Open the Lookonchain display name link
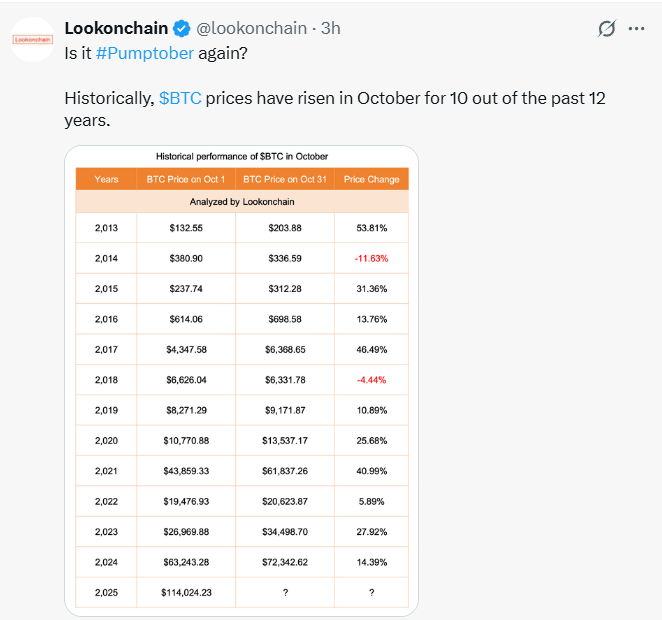Viewport: 662px width, 620px height. tap(115, 28)
